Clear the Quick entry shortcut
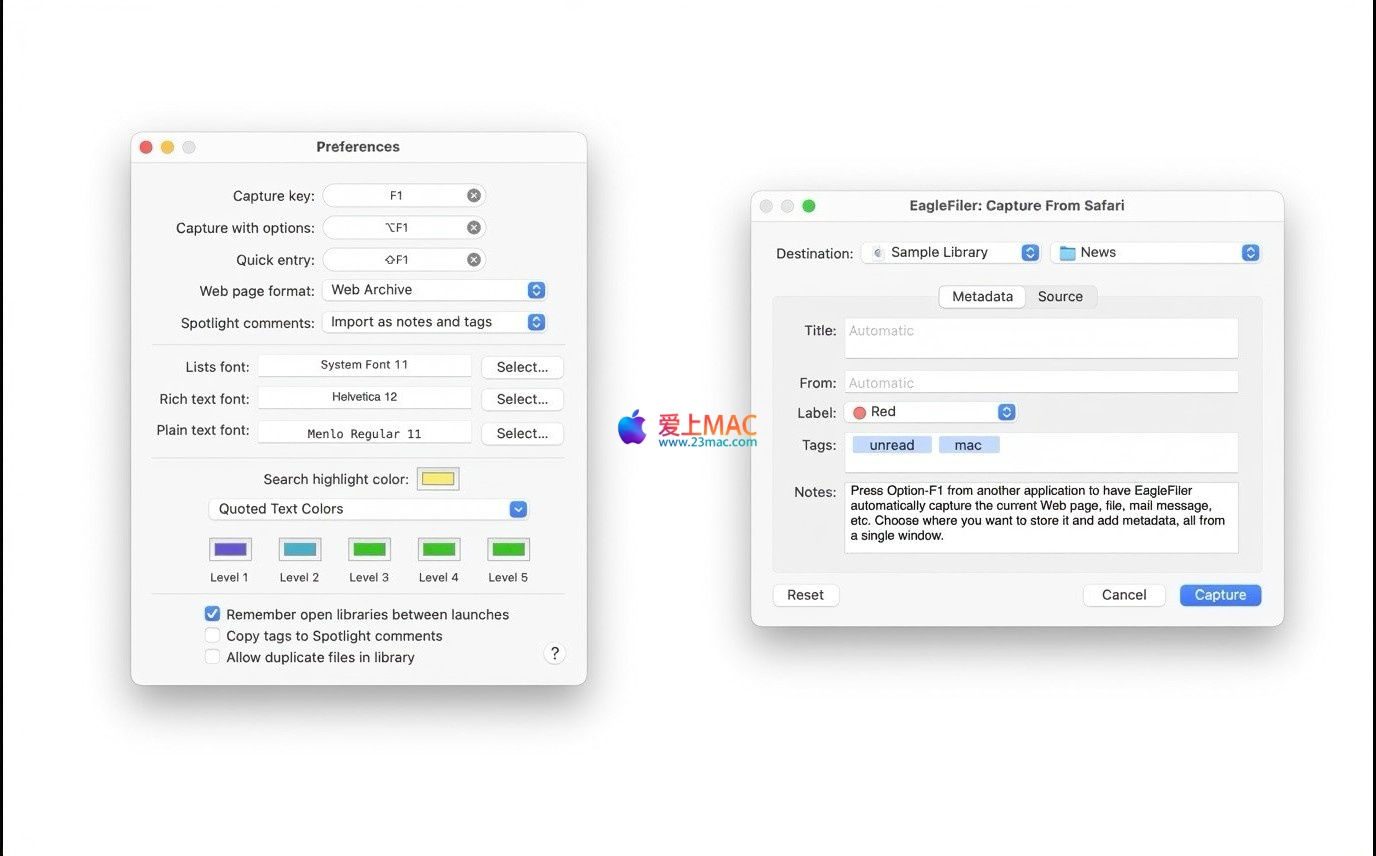This screenshot has width=1376, height=856. [474, 260]
